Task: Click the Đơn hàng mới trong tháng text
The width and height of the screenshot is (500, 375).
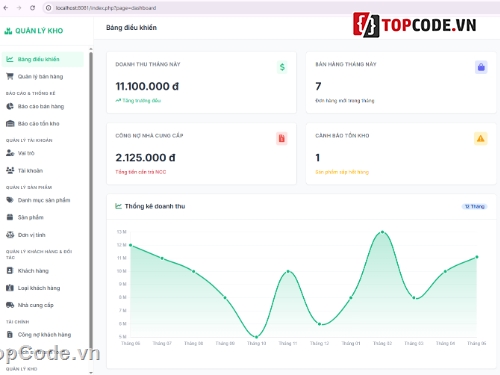Action: pos(345,101)
